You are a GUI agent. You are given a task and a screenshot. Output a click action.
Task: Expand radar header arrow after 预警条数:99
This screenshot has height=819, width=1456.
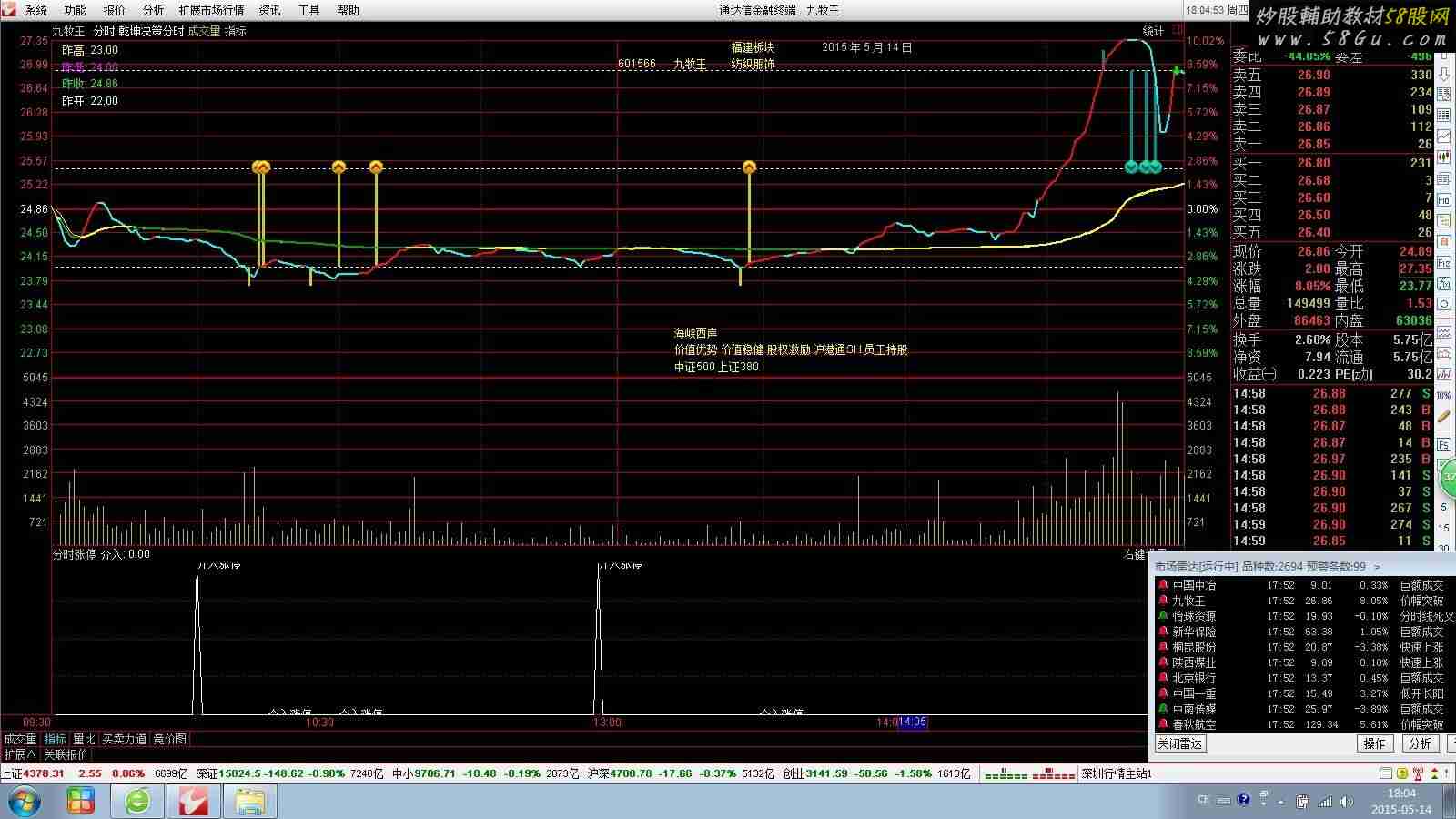[1377, 566]
